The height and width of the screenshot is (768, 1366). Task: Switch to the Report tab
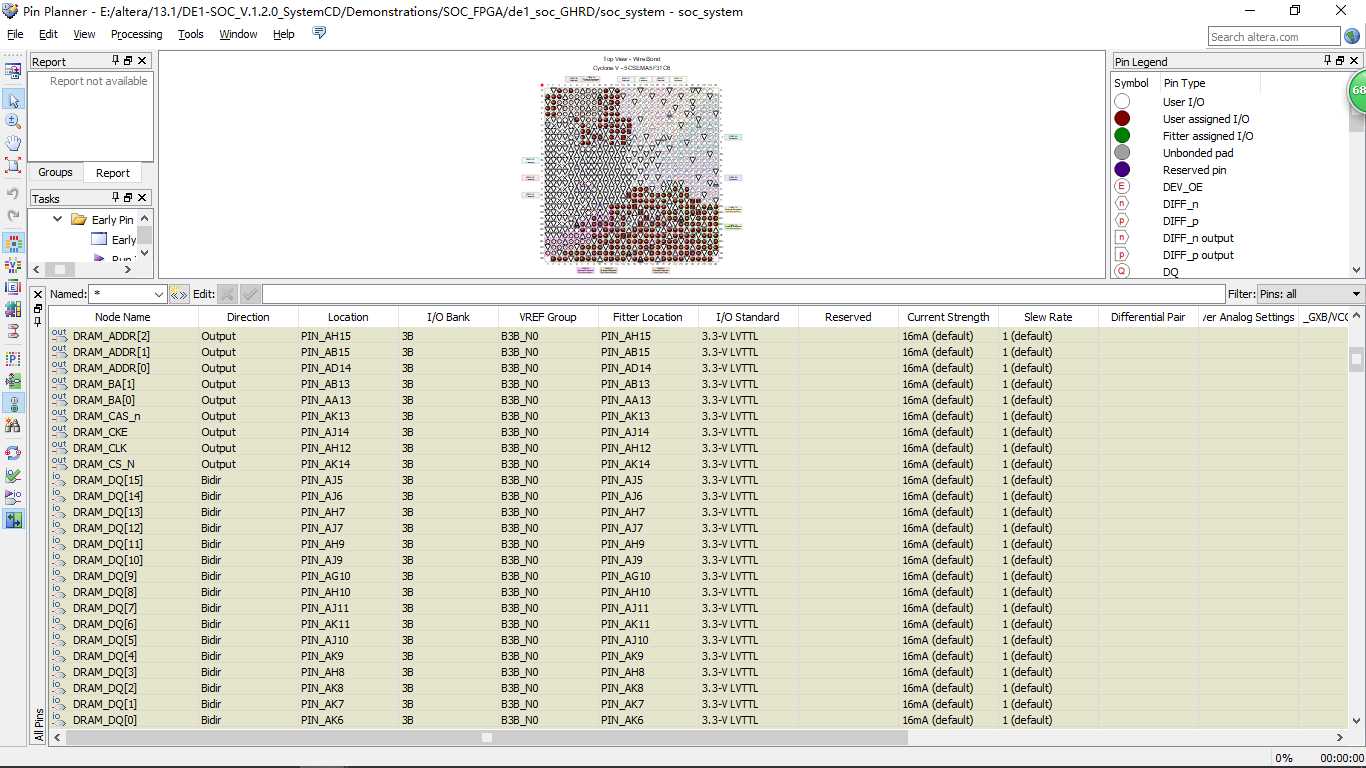(113, 173)
